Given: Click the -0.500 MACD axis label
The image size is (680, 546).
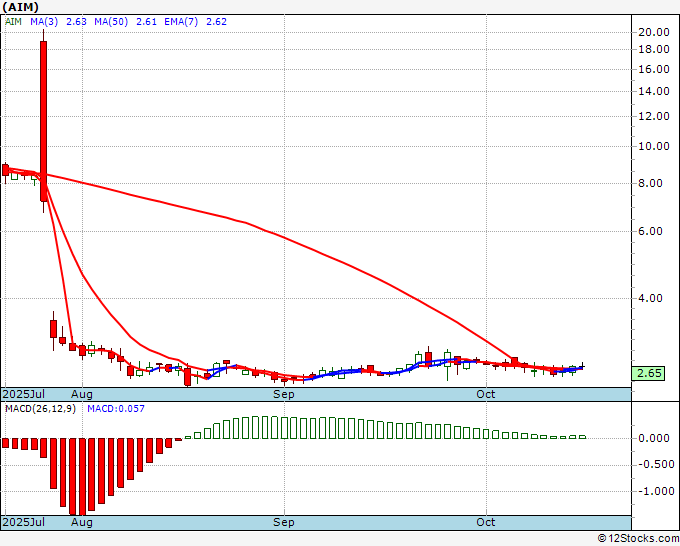Looking at the screenshot, I should 654,464.
